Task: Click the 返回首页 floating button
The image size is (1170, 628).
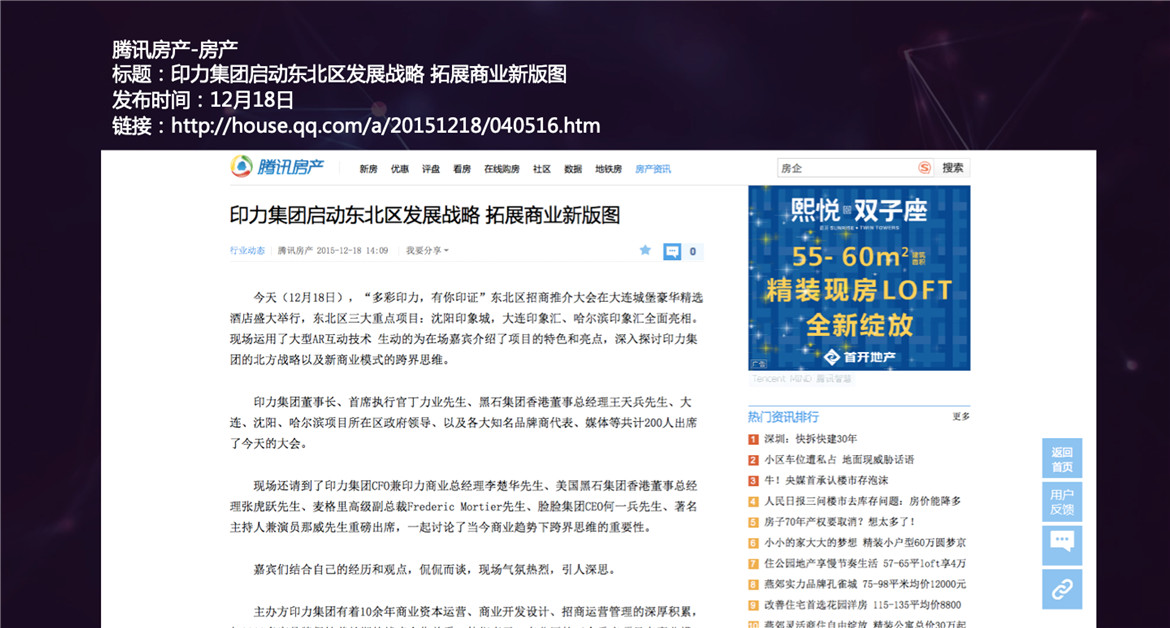Action: click(1062, 459)
